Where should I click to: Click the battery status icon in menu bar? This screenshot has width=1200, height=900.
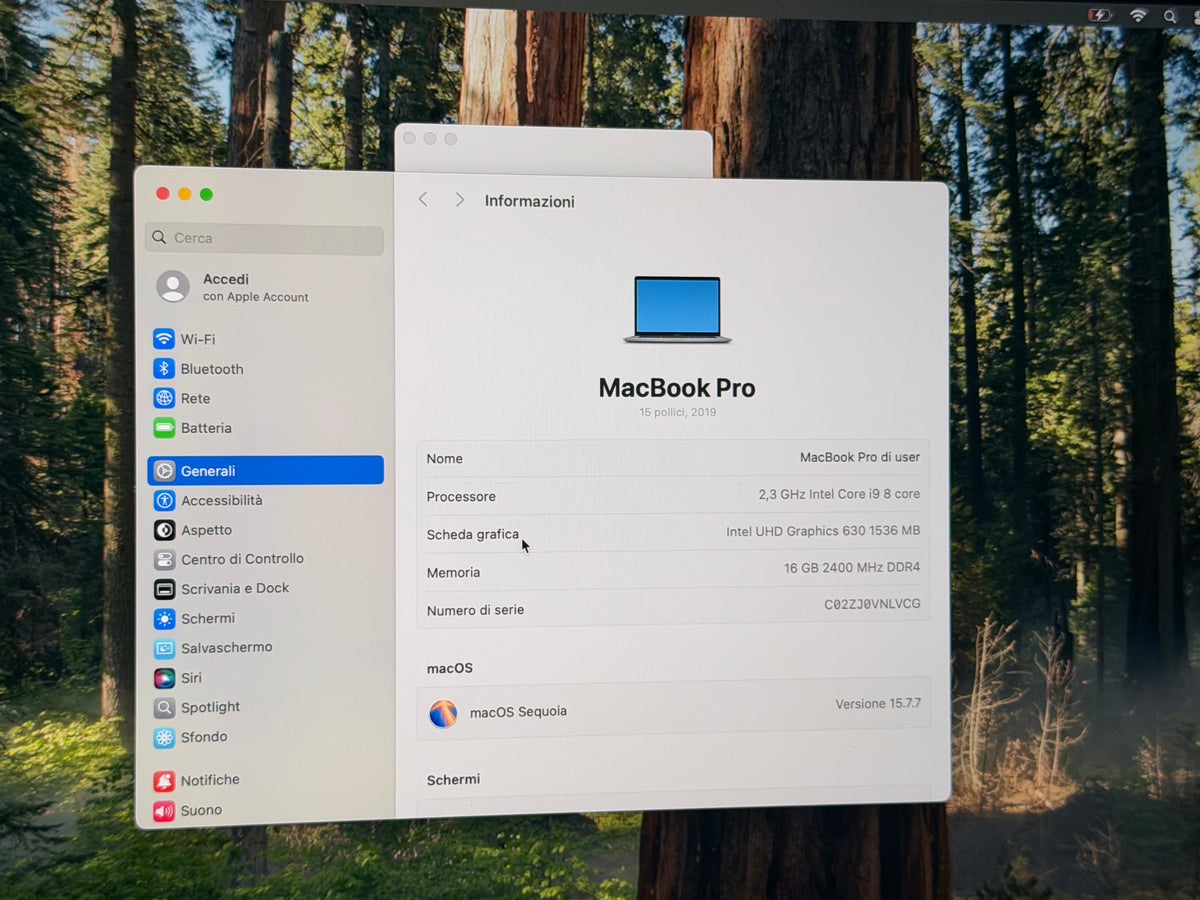(x=1100, y=15)
